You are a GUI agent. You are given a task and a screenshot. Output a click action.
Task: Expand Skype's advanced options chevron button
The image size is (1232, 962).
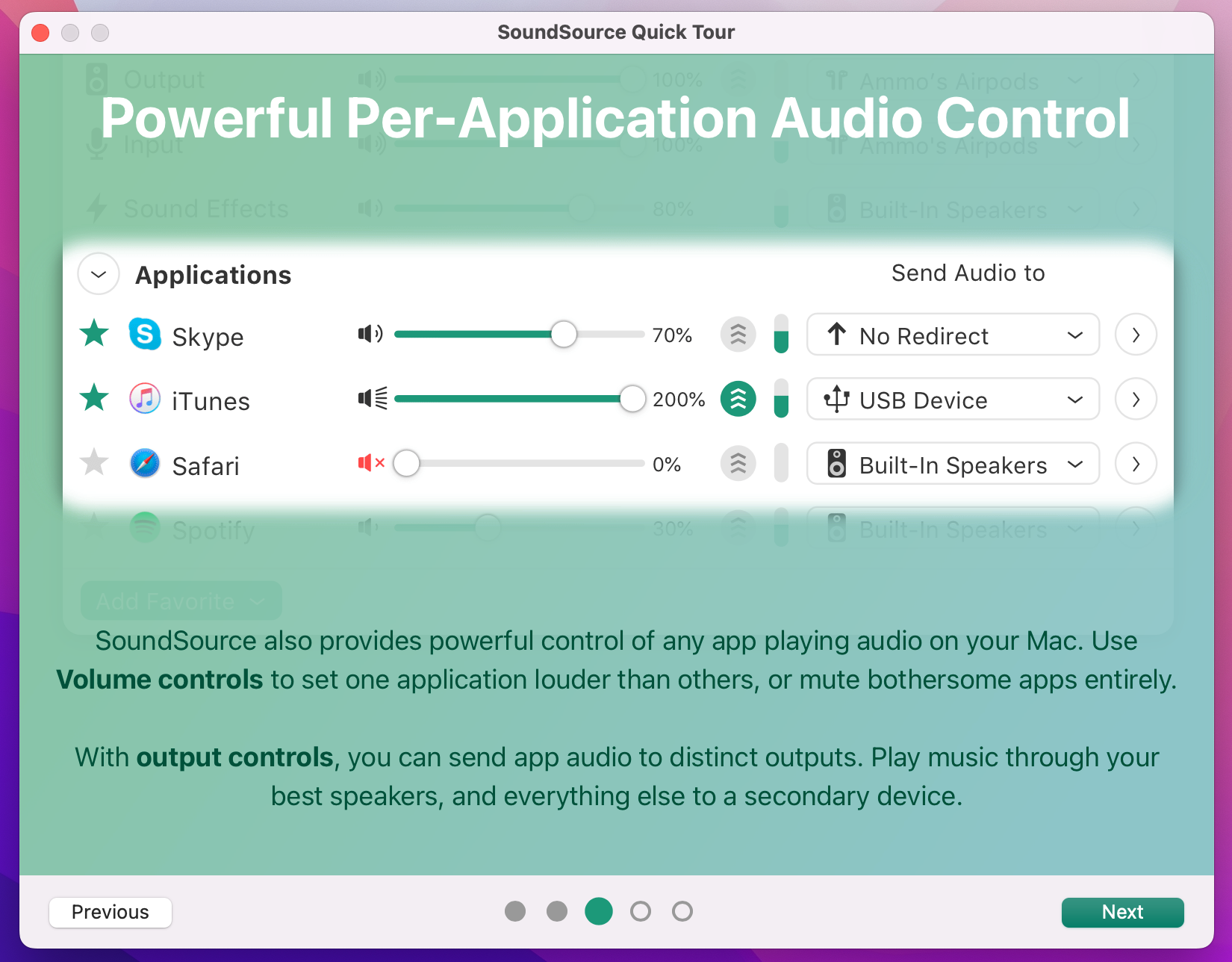pyautogui.click(x=1136, y=335)
